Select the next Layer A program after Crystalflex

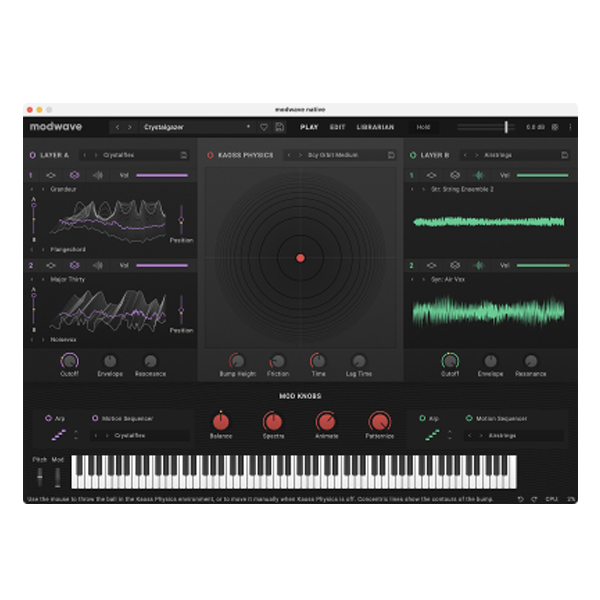(96, 155)
